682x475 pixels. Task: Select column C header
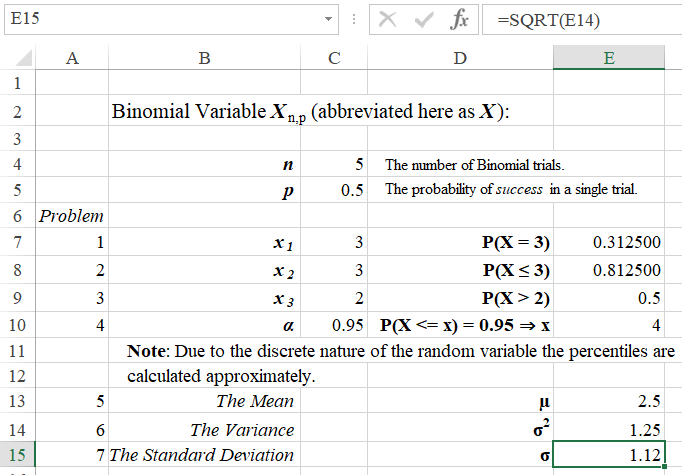pyautogui.click(x=334, y=59)
